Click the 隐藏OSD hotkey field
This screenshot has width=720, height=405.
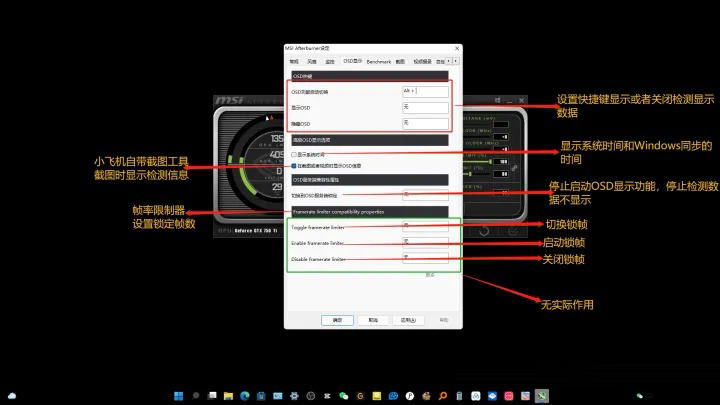[x=425, y=124]
